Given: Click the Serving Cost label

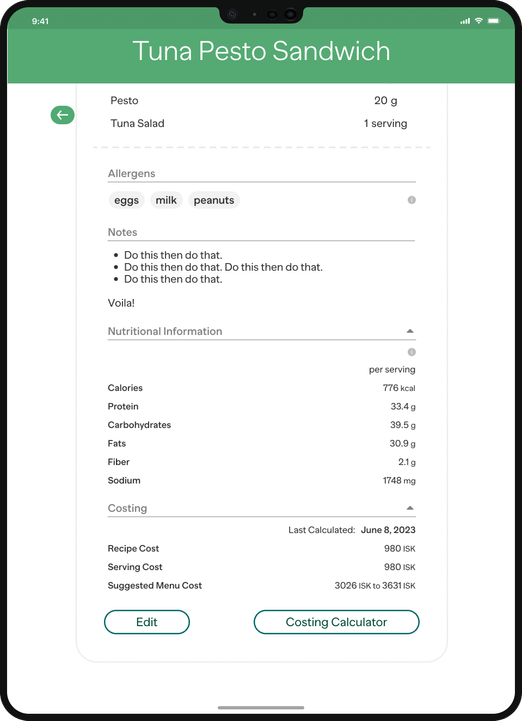Looking at the screenshot, I should point(135,567).
